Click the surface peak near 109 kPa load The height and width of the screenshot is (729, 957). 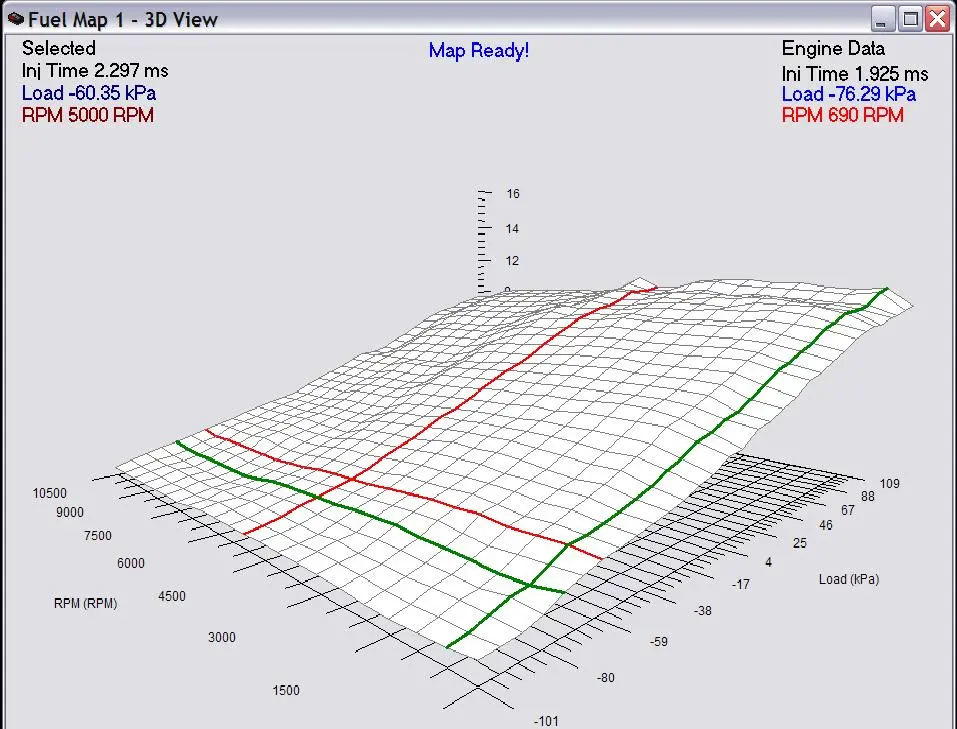885,290
